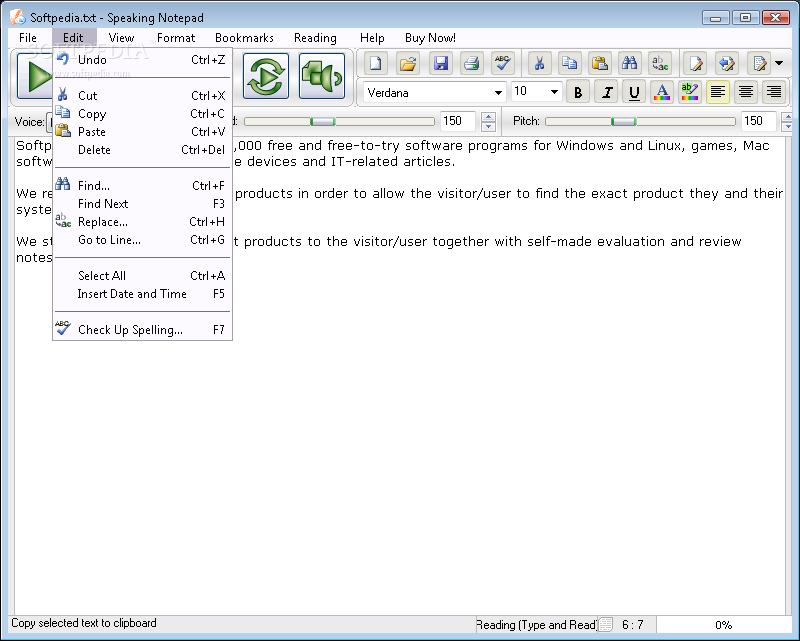Choose Delete from the Edit menu
Image resolution: width=800 pixels, height=641 pixels.
142,150
